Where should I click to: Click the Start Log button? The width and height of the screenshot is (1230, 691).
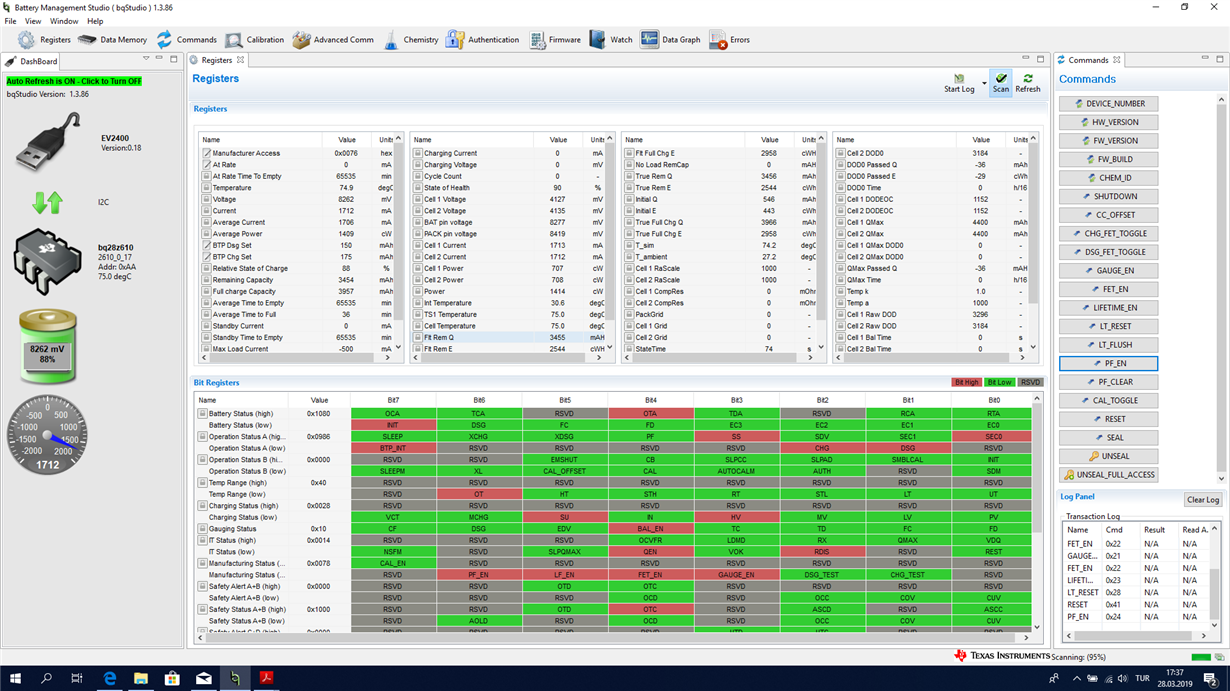click(959, 83)
